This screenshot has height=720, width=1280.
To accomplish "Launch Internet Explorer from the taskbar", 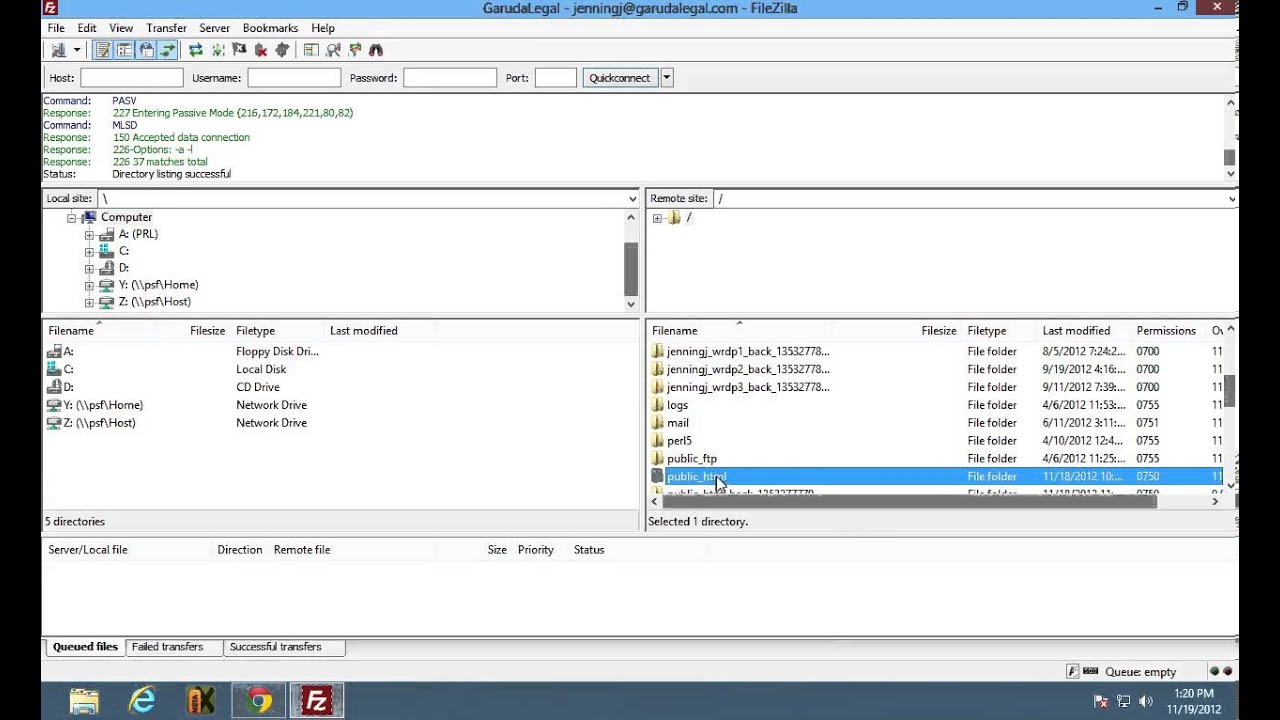I will click(x=143, y=701).
